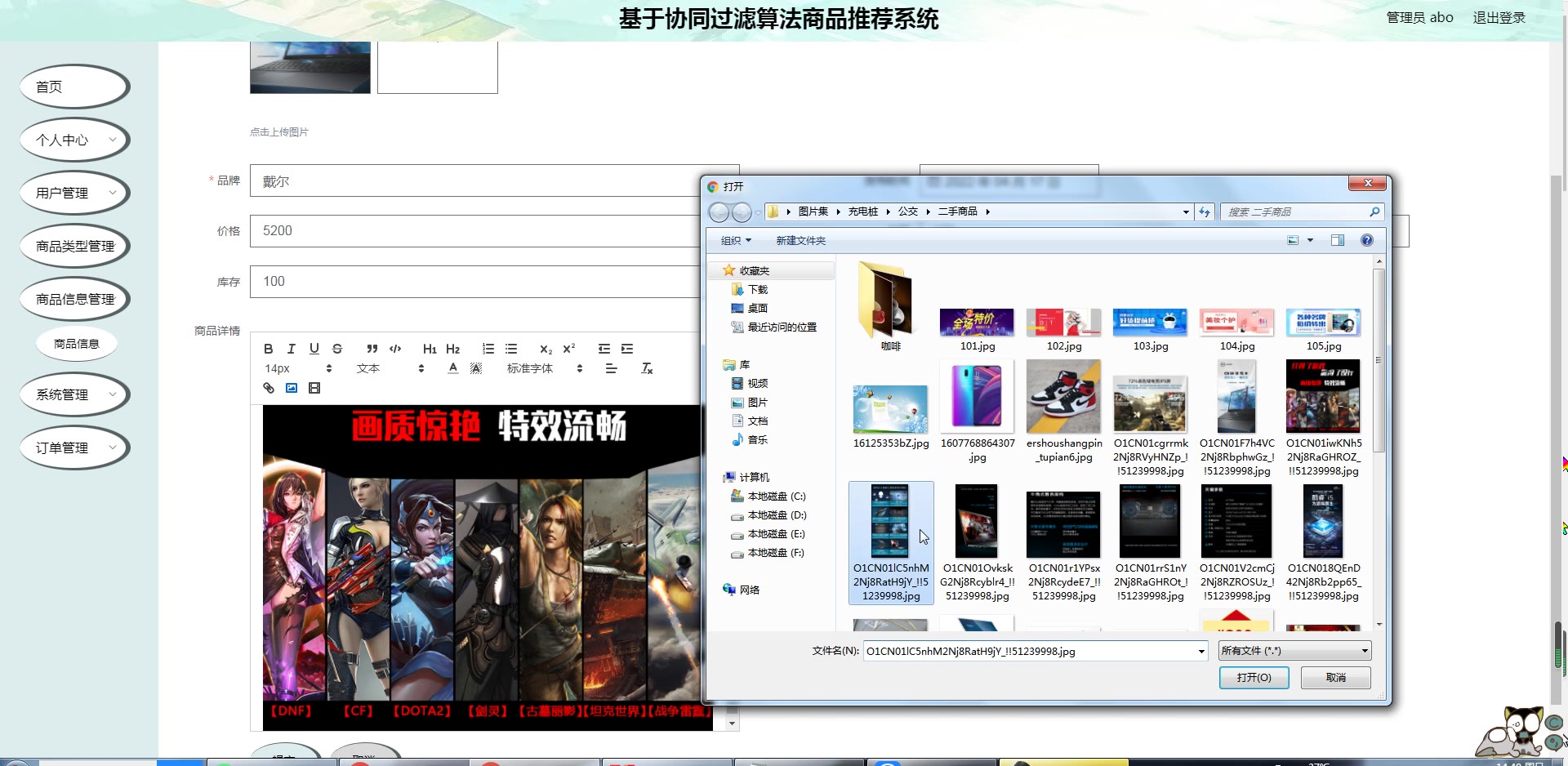Viewport: 1568px width, 766px height.
Task: Toggle bold formatting in editor toolbar
Action: pyautogui.click(x=269, y=349)
